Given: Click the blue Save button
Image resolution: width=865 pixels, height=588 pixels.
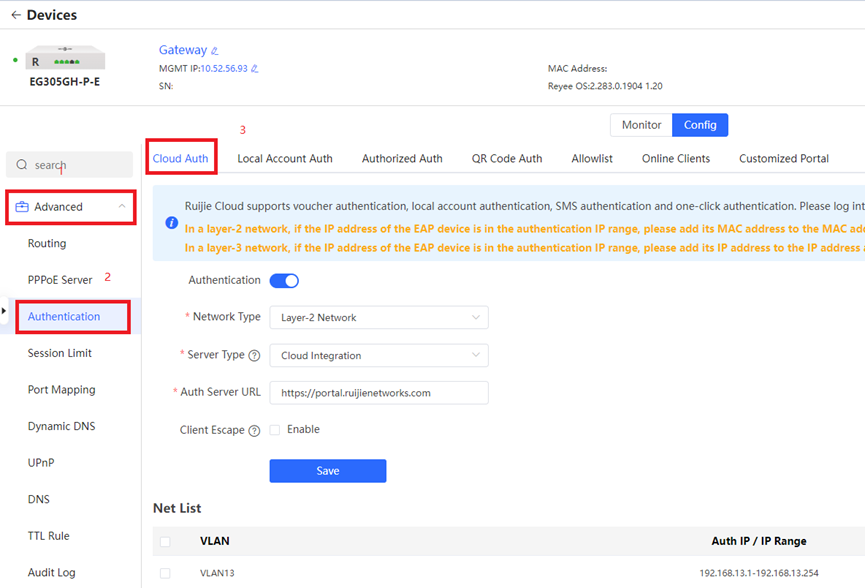Looking at the screenshot, I should [x=327, y=471].
